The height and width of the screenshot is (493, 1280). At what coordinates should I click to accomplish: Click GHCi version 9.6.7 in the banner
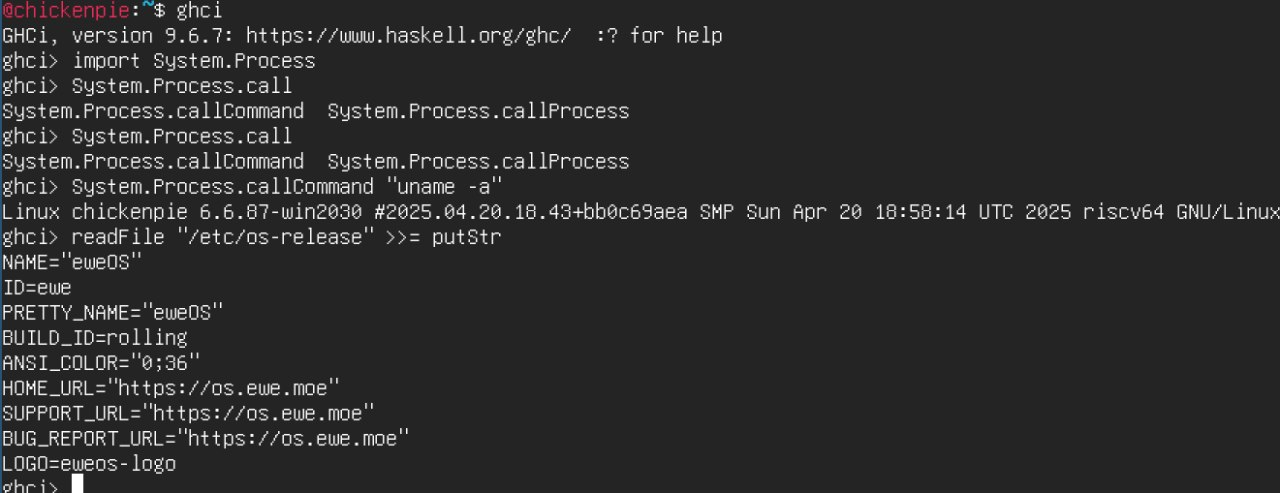pyautogui.click(x=118, y=36)
